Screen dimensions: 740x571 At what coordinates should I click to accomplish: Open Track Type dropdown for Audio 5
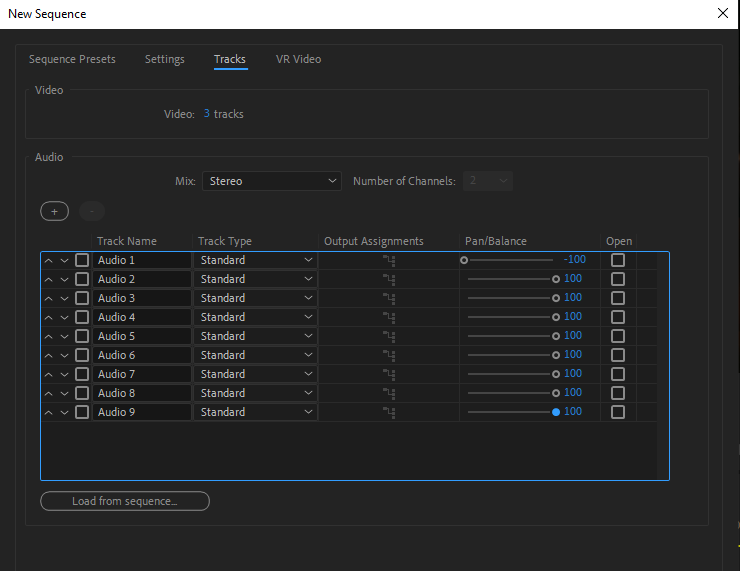[x=255, y=336]
